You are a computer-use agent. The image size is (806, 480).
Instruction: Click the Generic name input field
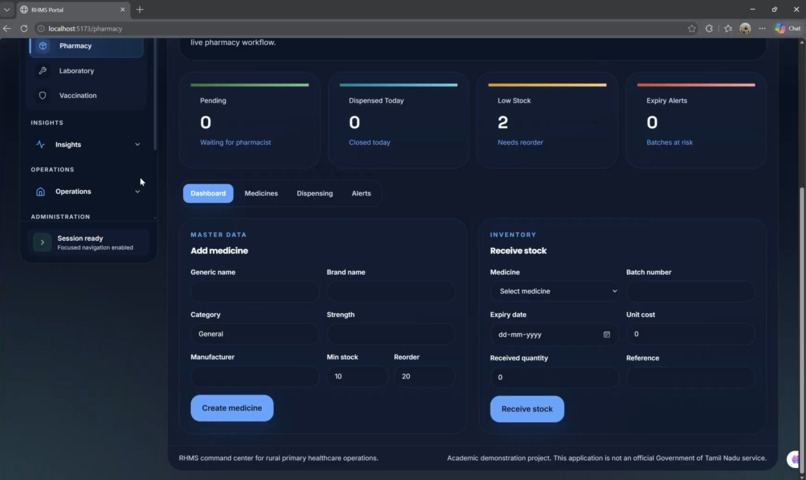pos(254,291)
